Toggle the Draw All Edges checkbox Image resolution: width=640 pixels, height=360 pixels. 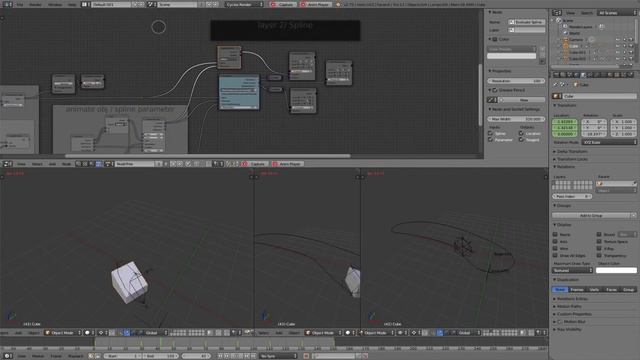coord(555,255)
